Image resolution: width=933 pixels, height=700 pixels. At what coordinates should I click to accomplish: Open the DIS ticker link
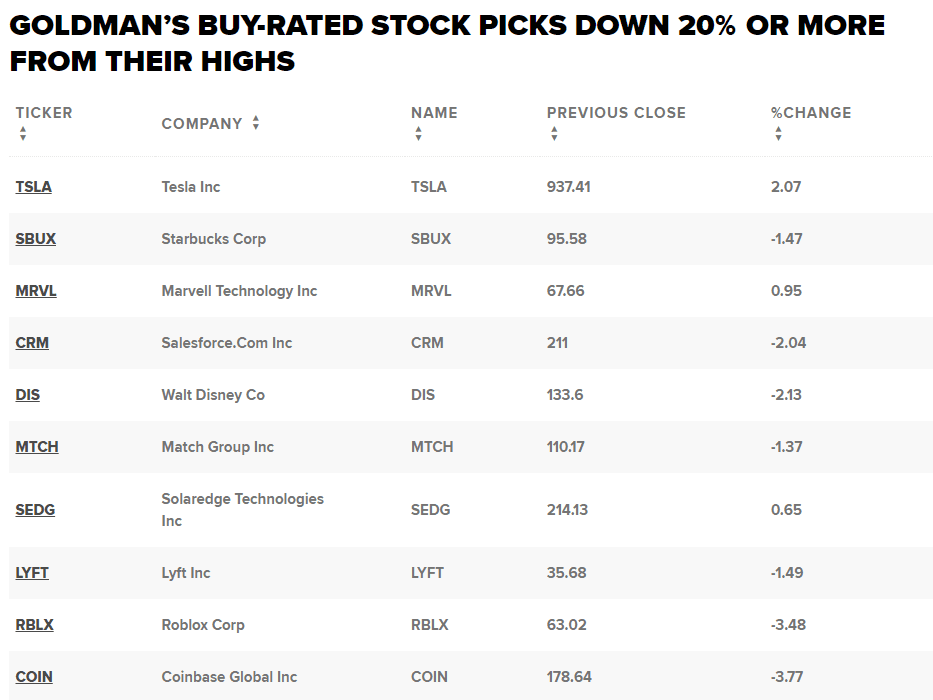pyautogui.click(x=28, y=395)
